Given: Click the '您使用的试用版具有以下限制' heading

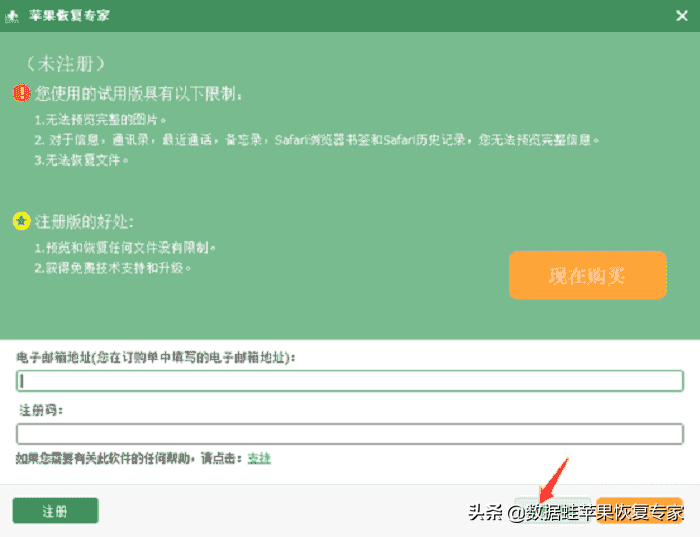Looking at the screenshot, I should click(x=139, y=94).
